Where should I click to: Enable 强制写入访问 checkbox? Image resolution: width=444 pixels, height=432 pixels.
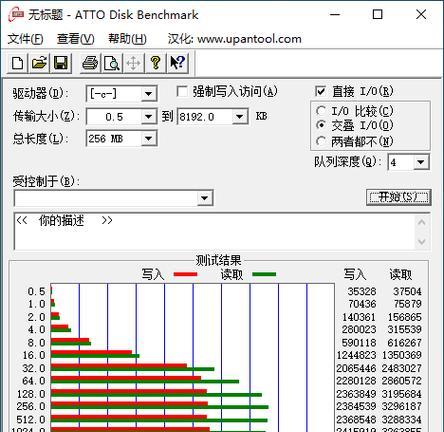point(182,91)
